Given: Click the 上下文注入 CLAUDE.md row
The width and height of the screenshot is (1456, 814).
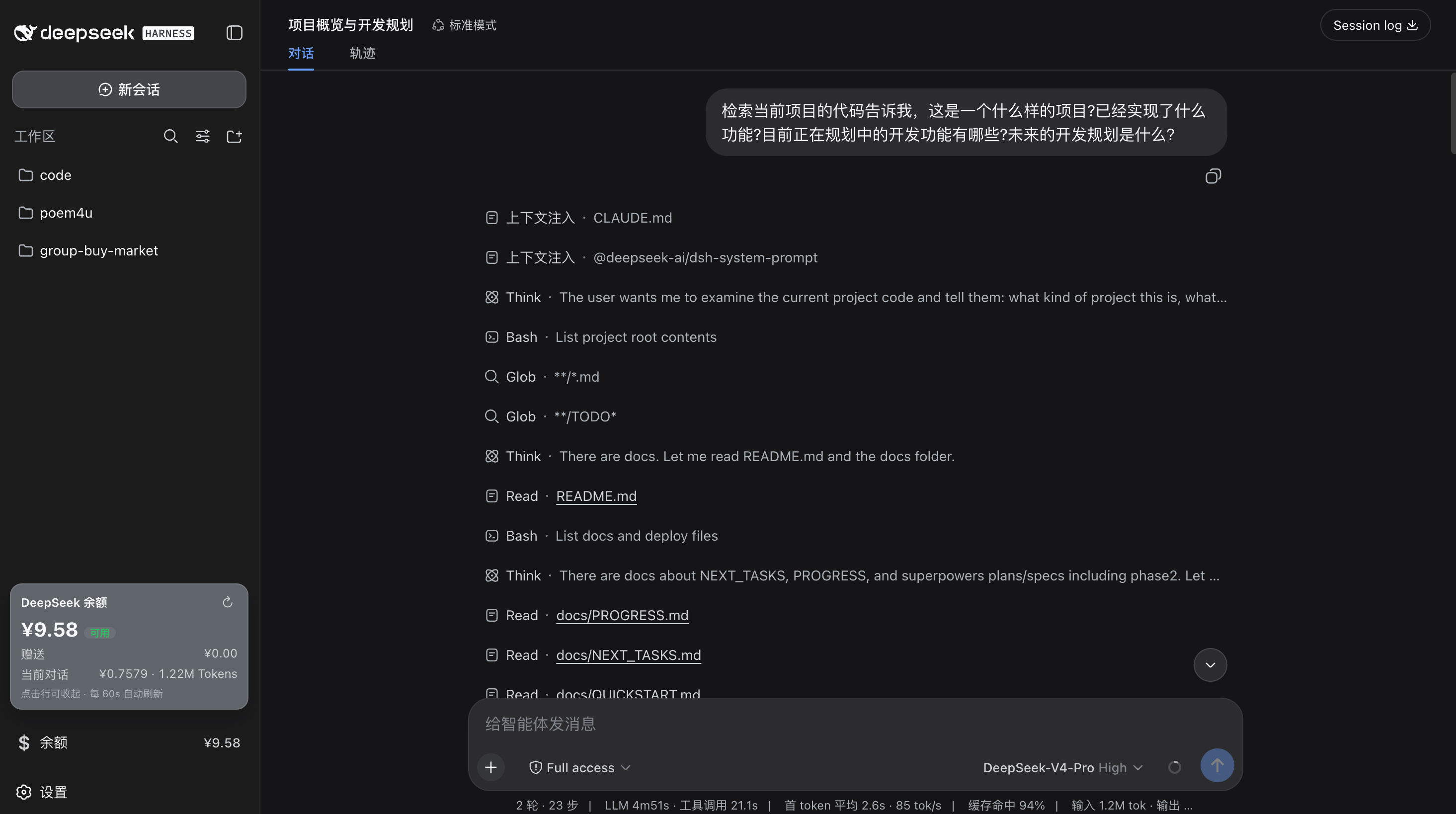Looking at the screenshot, I should point(578,218).
